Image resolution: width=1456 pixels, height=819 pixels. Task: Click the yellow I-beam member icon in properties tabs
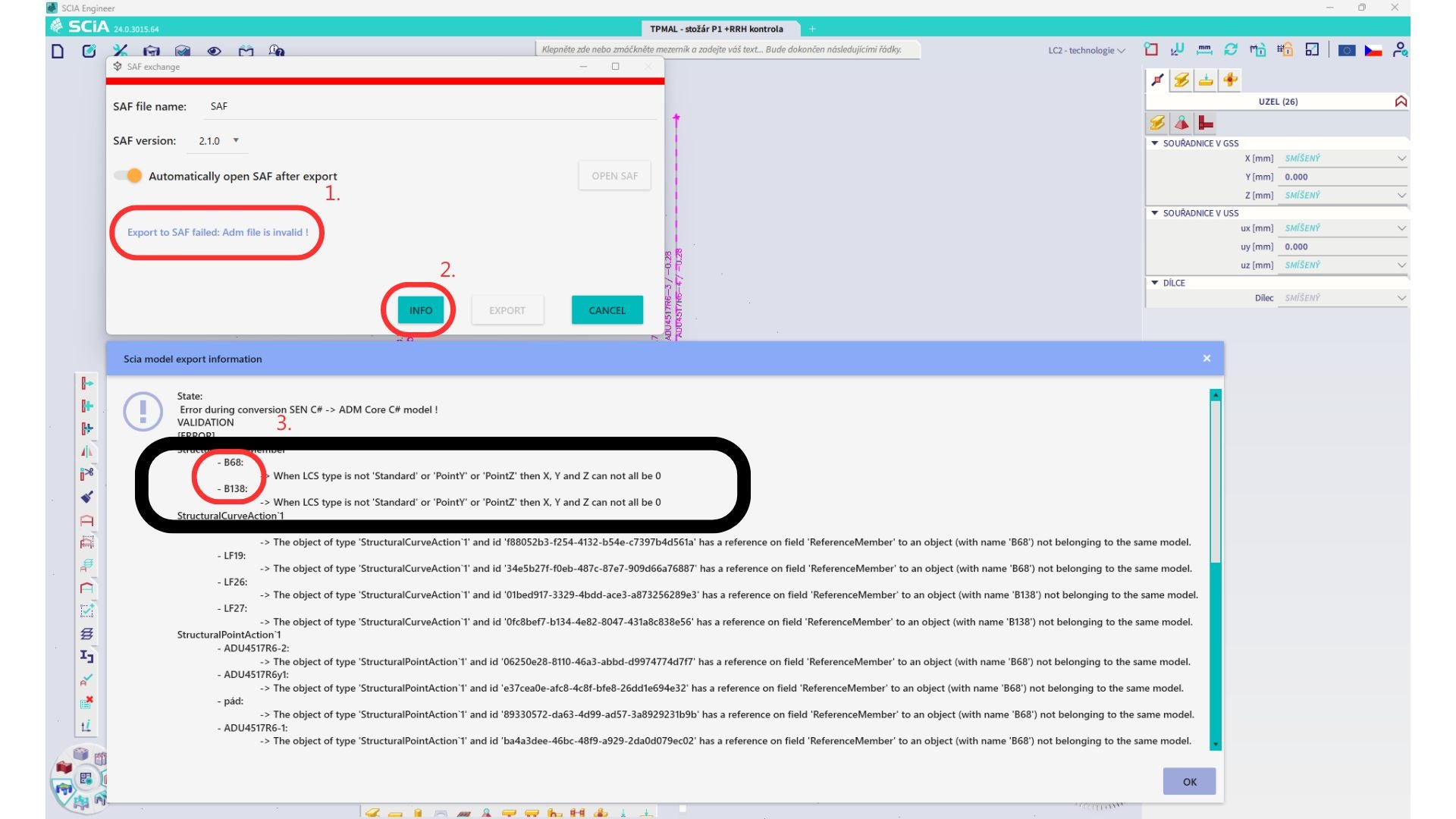tap(1181, 80)
